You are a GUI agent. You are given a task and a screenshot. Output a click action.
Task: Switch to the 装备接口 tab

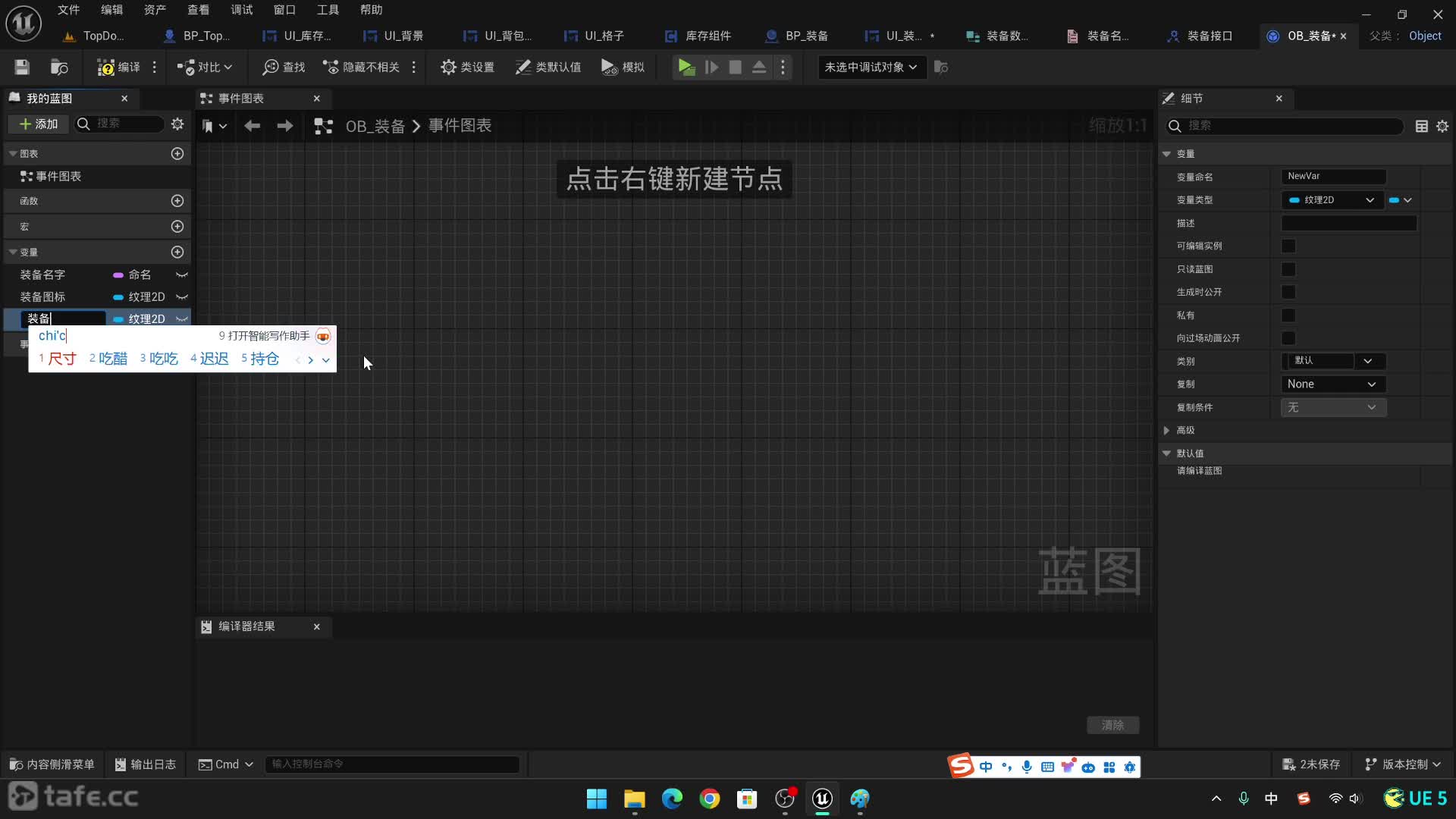click(1200, 36)
